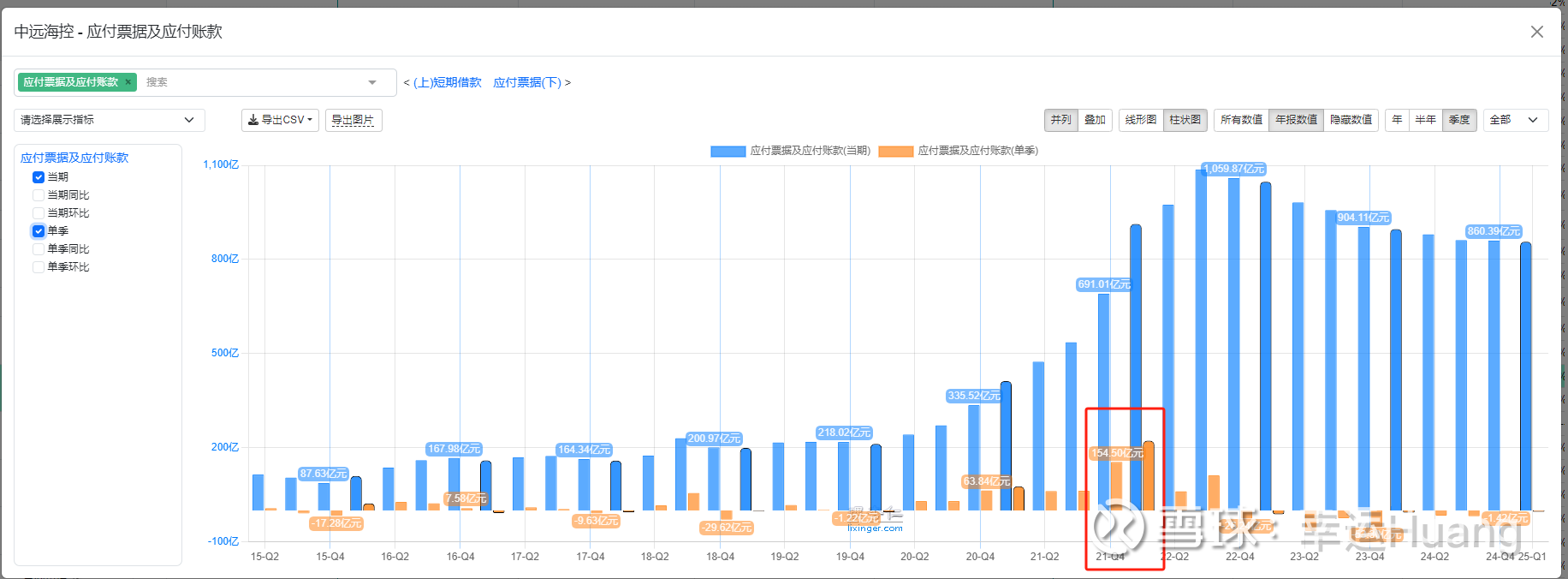Click the 200.97亿元 data label
1568x579 pixels.
[714, 439]
